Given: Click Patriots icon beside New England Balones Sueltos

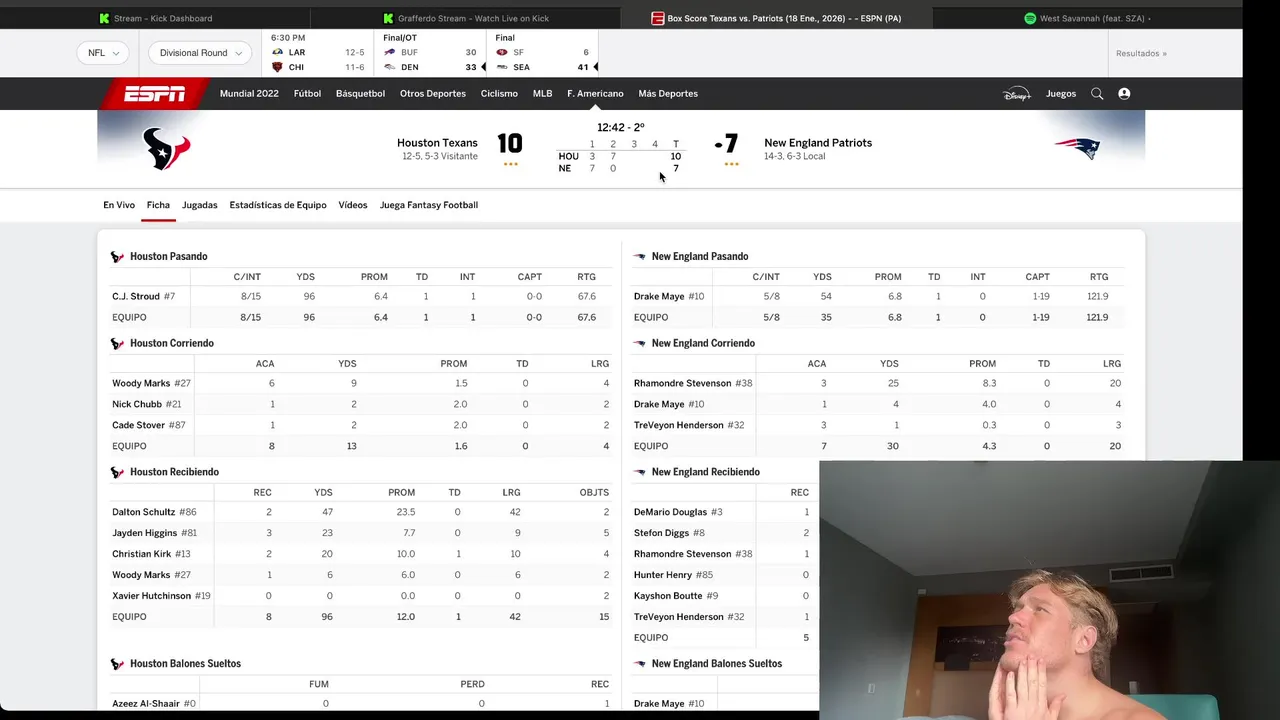Looking at the screenshot, I should 639,664.
